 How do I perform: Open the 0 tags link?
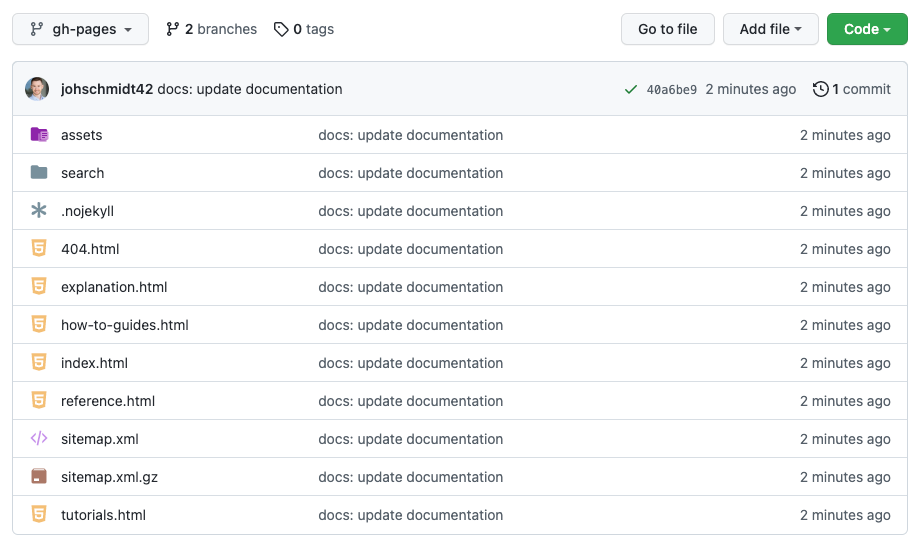click(x=304, y=29)
